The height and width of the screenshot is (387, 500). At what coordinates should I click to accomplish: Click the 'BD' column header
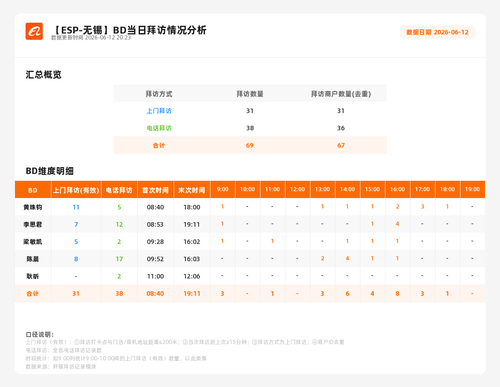pos(33,190)
